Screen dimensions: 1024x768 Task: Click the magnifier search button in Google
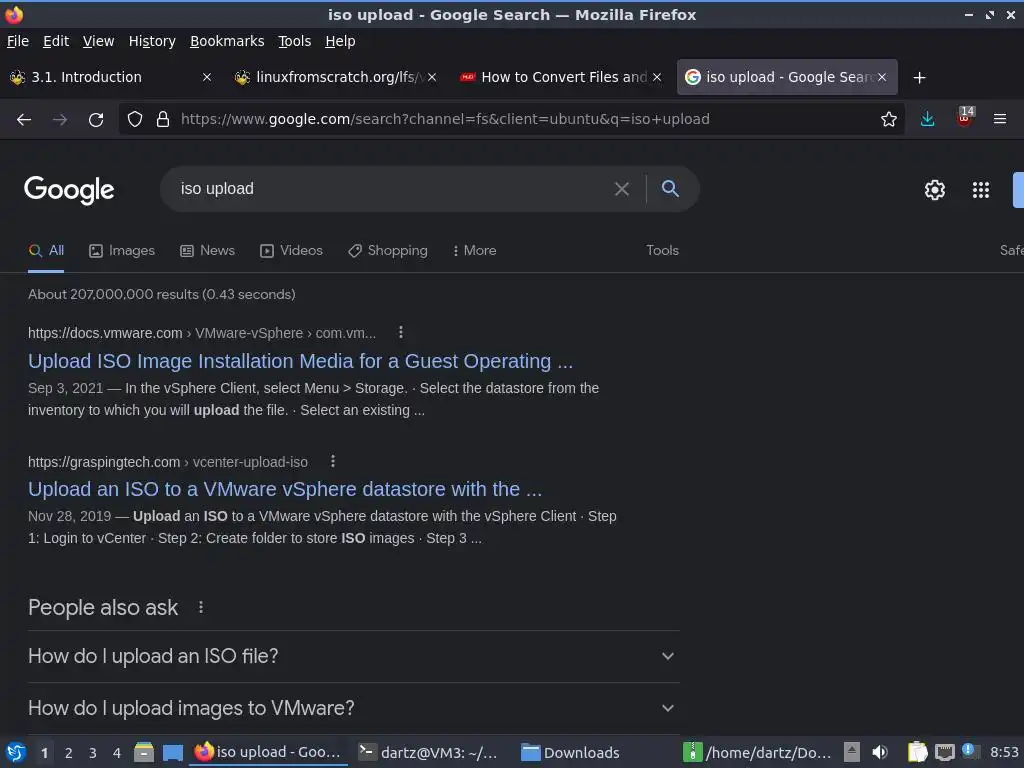click(x=670, y=189)
